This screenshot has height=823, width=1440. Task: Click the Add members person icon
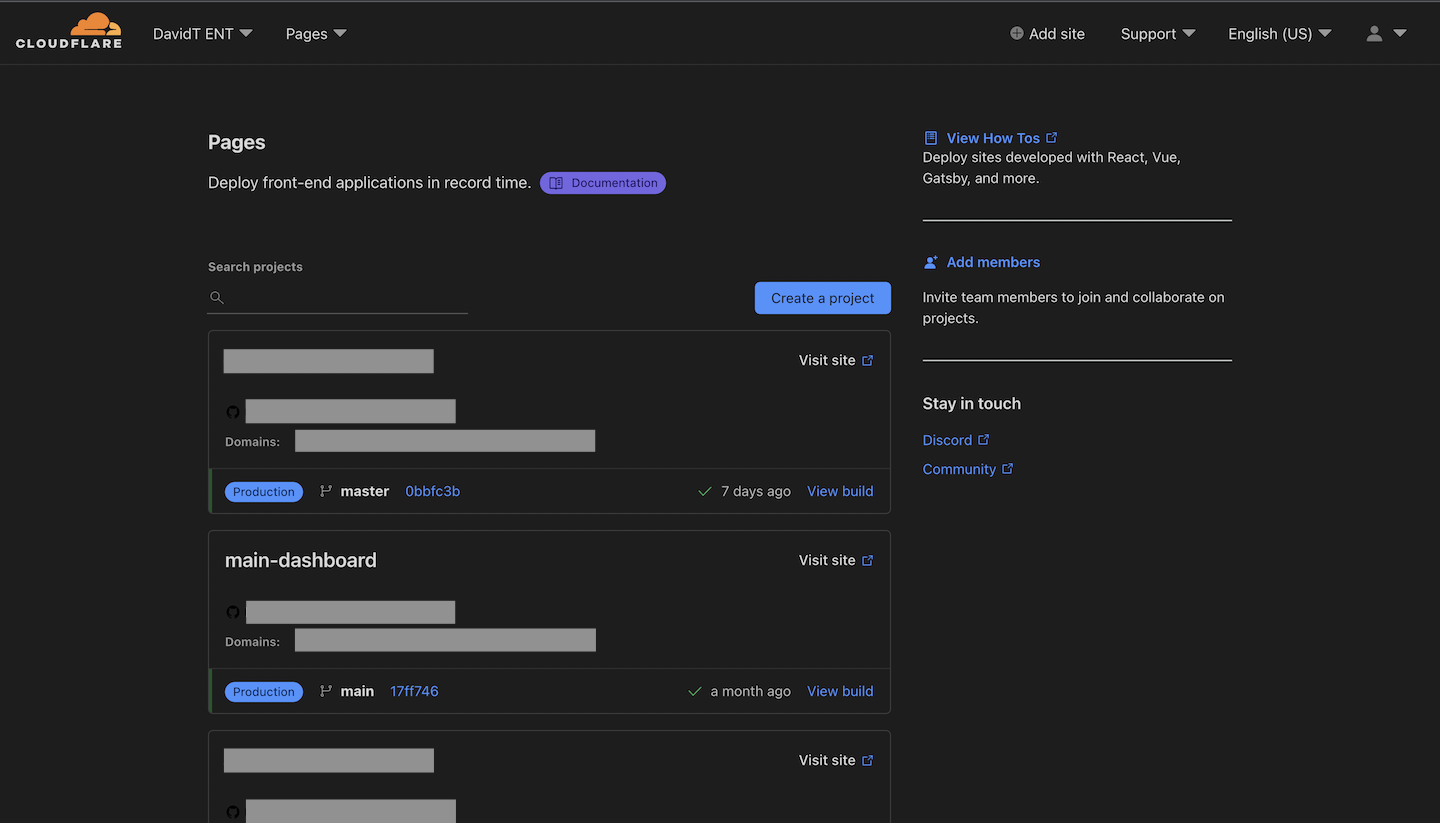point(931,262)
